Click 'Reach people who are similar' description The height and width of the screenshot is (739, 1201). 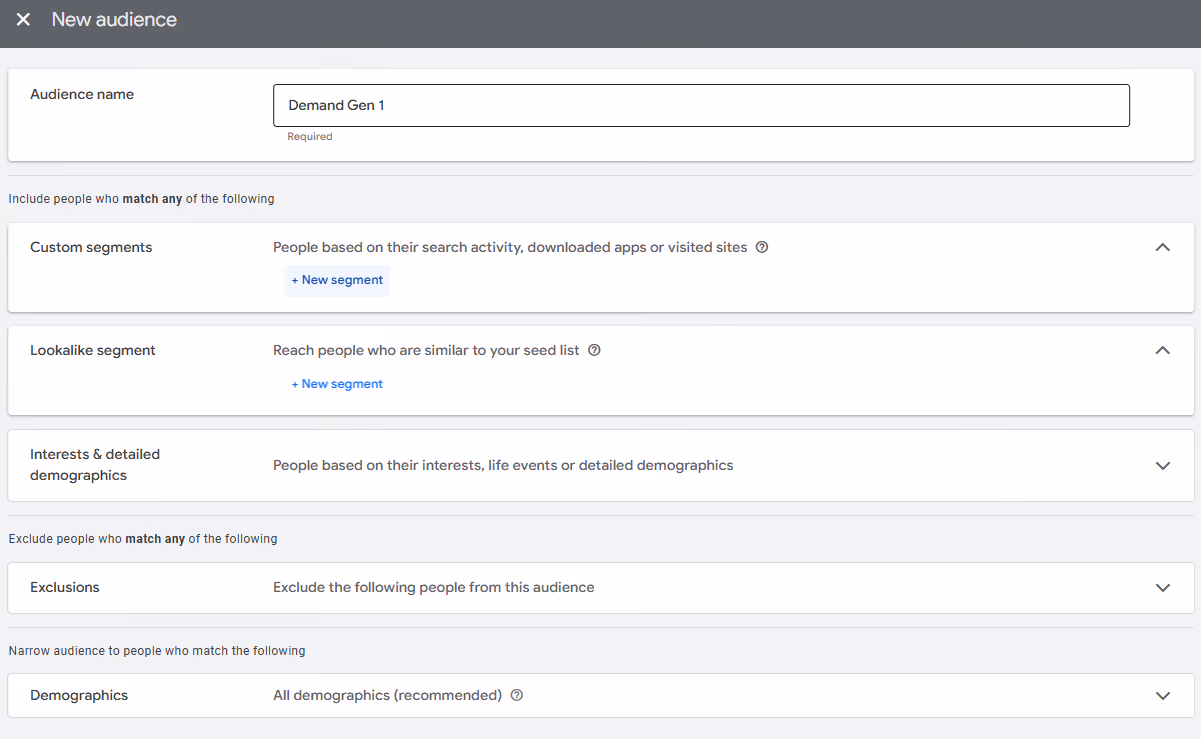426,350
